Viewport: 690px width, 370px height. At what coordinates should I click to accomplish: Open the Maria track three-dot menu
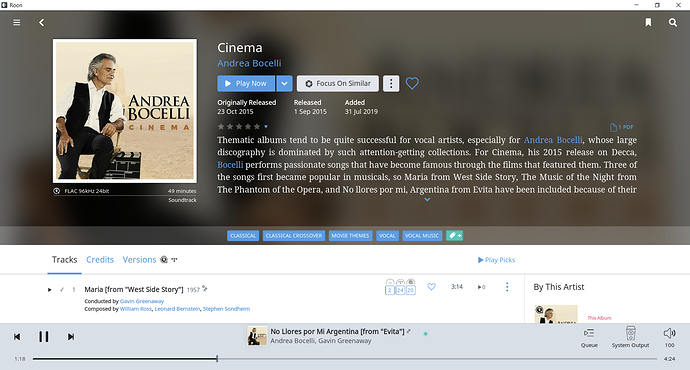[x=507, y=287]
